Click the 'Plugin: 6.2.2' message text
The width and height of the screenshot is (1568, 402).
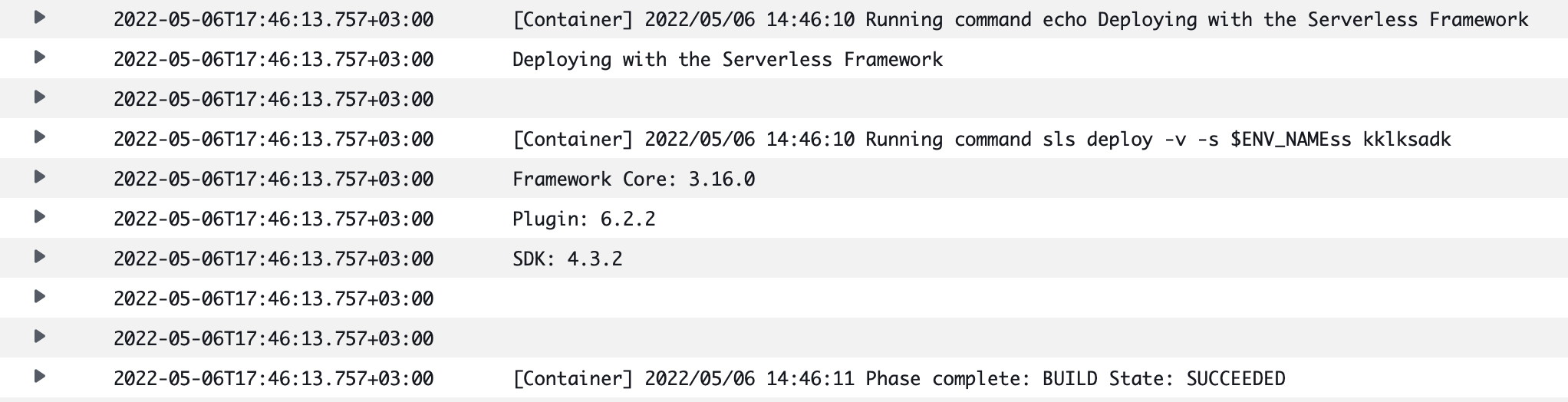(x=584, y=219)
